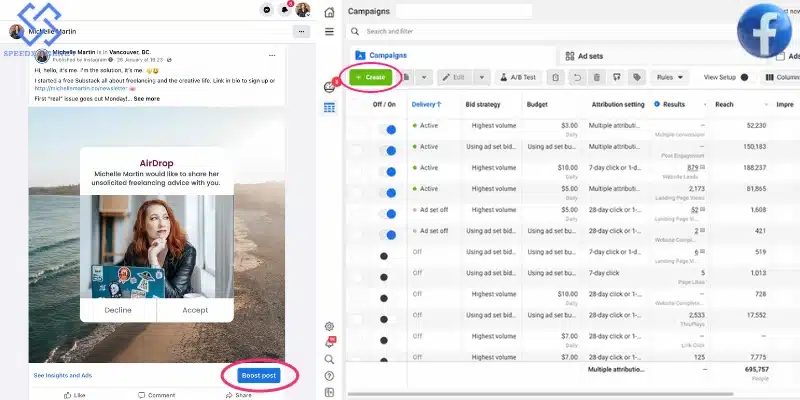Expand the Rules dropdown
Screen dimensions: 800x400
tap(672, 77)
